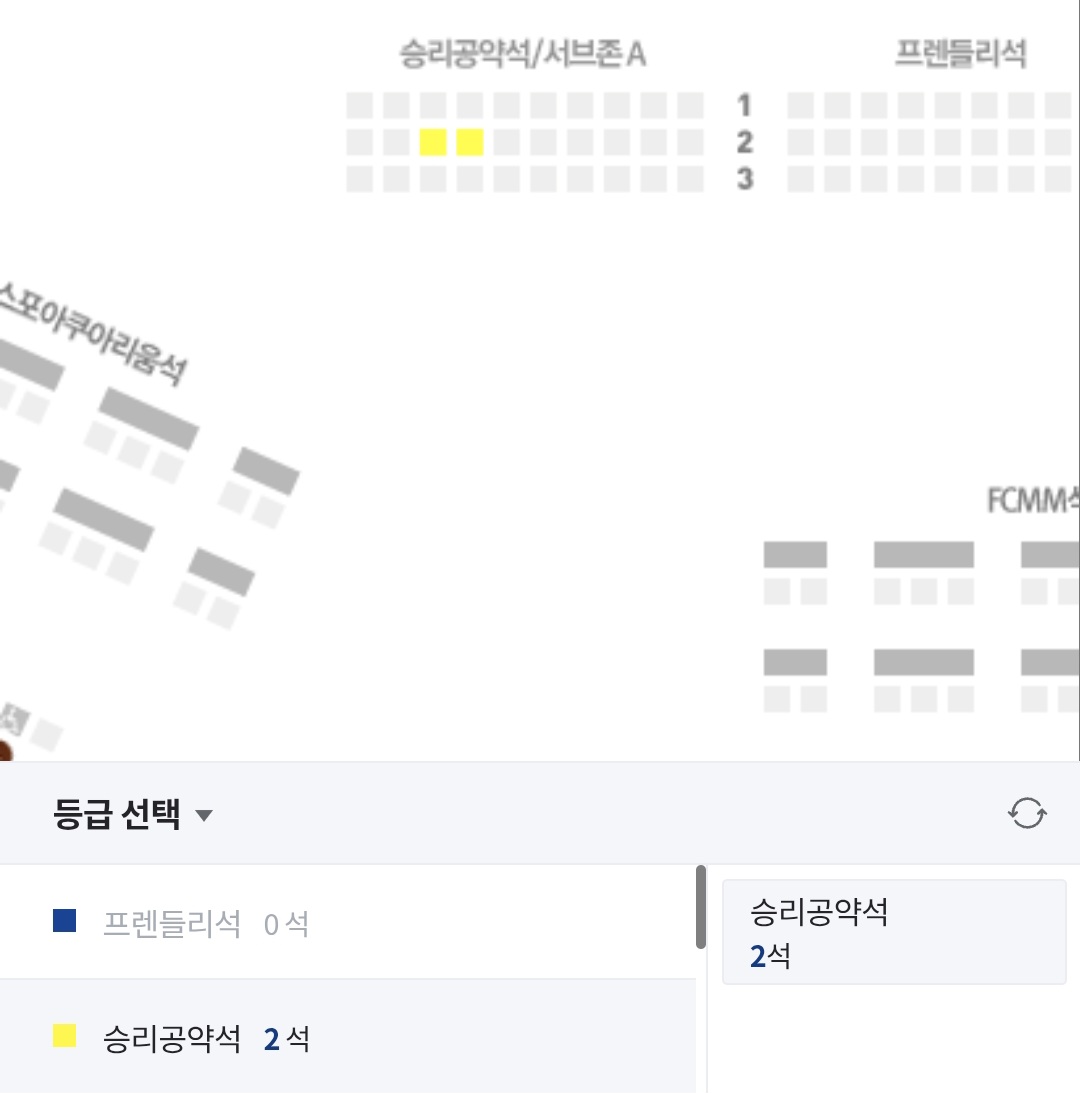Click the 스포아쿠아리움석 section label
Image resolution: width=1080 pixels, height=1093 pixels.
coord(95,335)
